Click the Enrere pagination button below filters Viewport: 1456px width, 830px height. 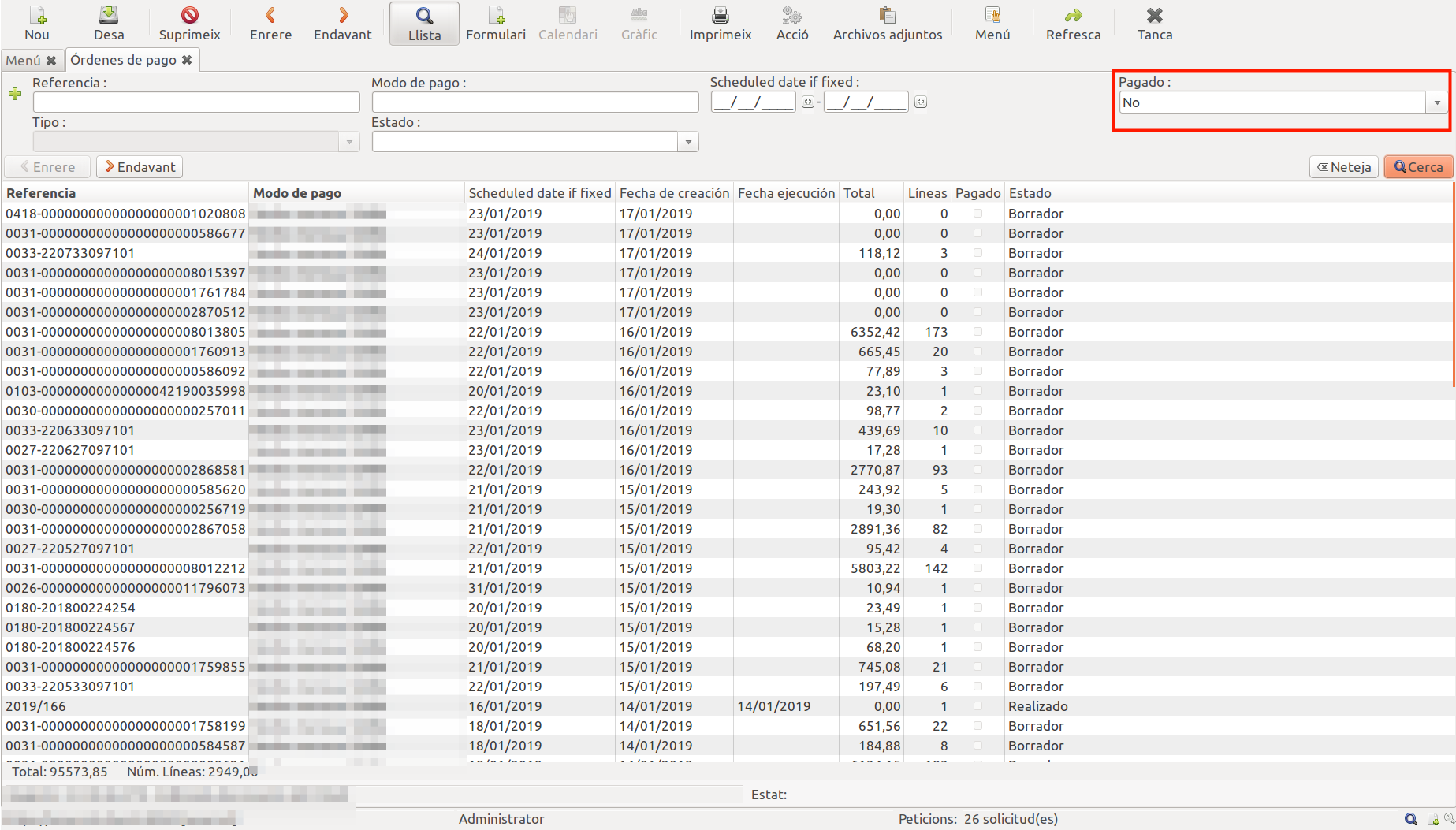[x=47, y=167]
